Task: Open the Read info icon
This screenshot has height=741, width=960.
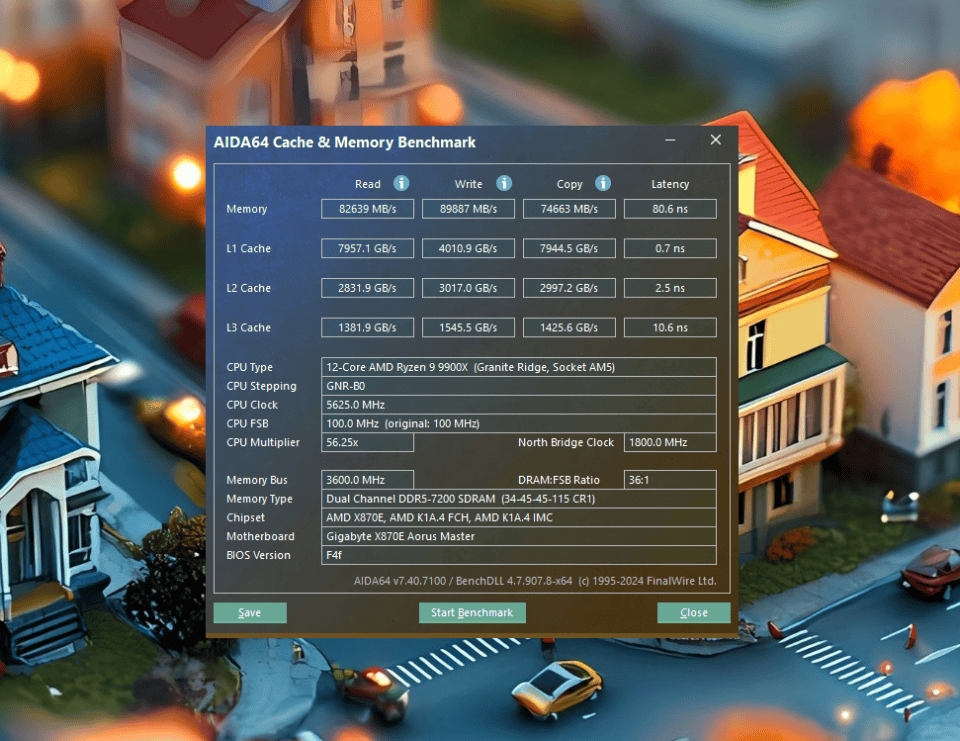Action: coord(401,183)
